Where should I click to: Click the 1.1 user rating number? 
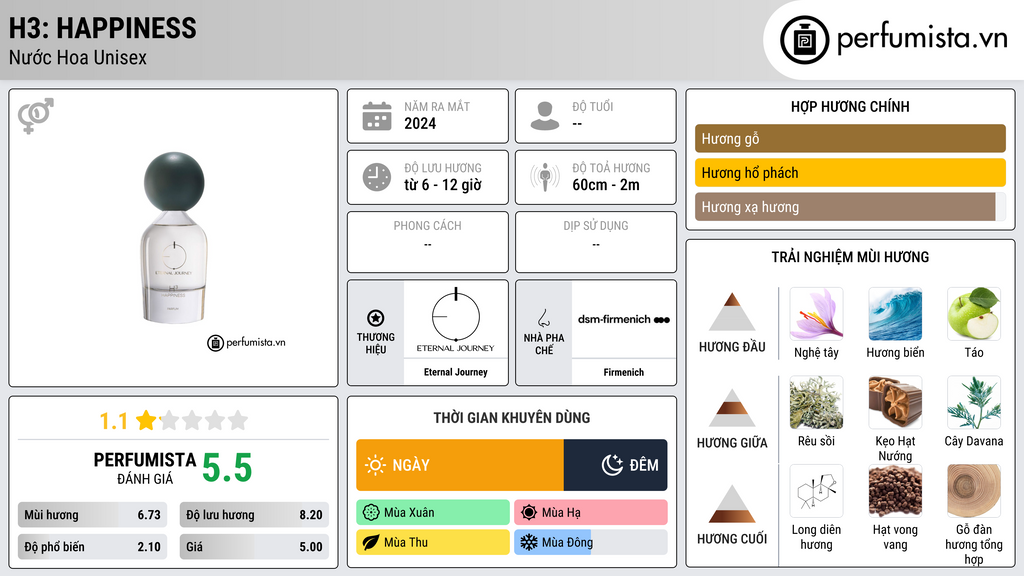[x=113, y=421]
